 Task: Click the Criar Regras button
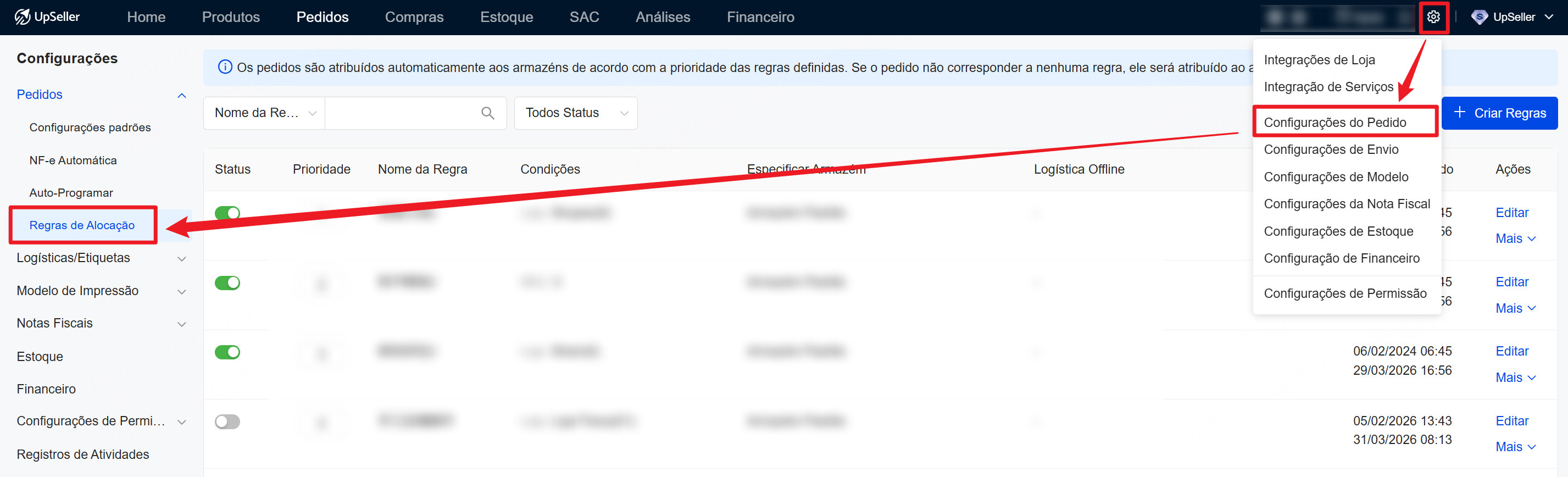(1499, 113)
